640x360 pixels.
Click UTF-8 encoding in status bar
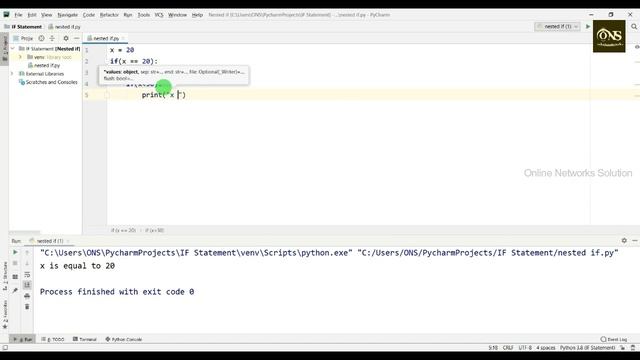(525, 348)
